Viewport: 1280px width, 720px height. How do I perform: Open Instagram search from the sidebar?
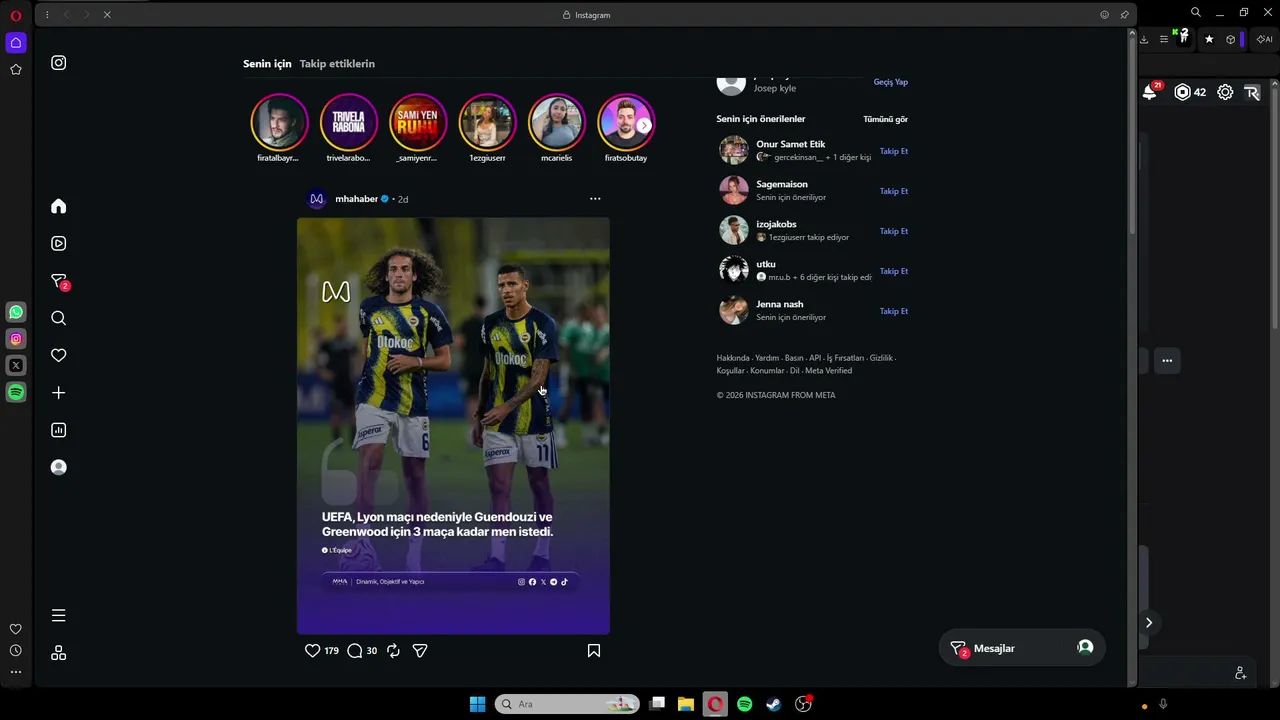pos(59,318)
